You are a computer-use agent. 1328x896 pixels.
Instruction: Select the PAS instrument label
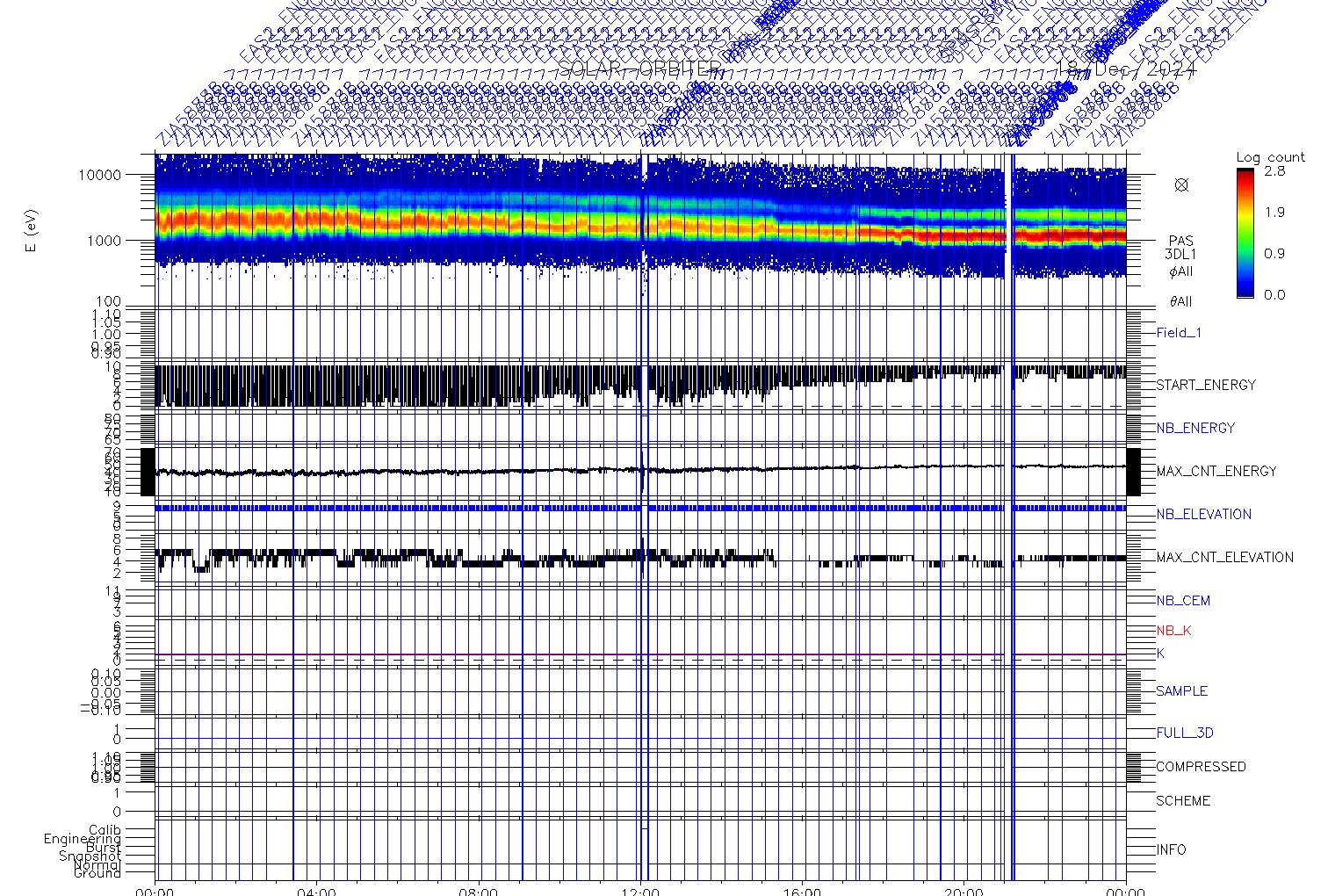[x=1181, y=241]
